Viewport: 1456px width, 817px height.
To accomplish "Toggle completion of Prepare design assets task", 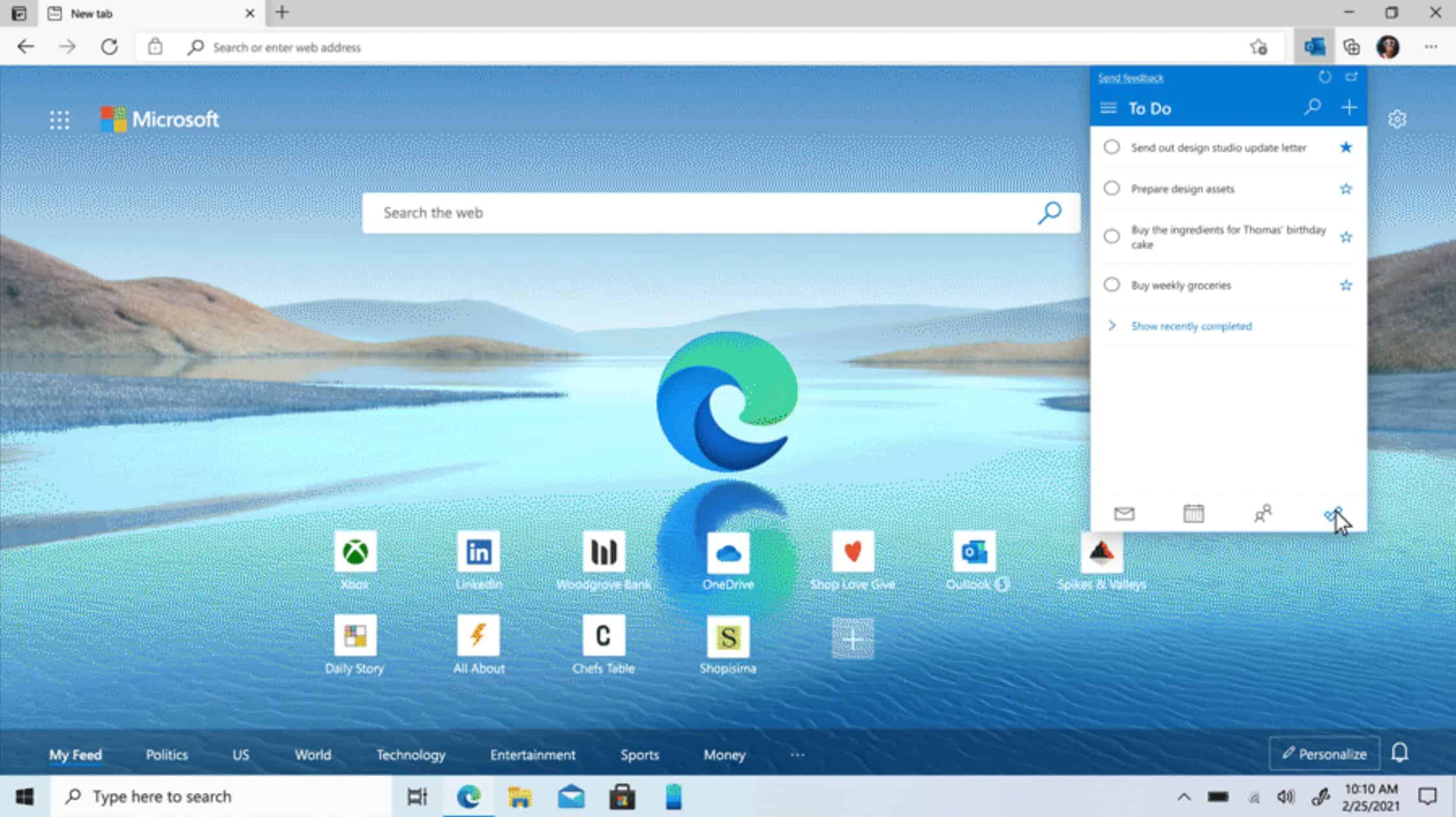I will (x=1111, y=188).
